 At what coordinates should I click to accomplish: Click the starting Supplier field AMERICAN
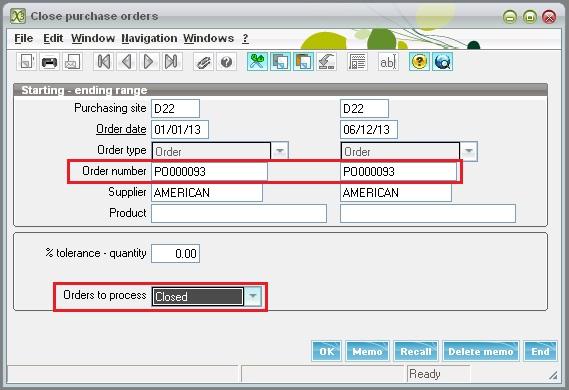pyautogui.click(x=207, y=192)
